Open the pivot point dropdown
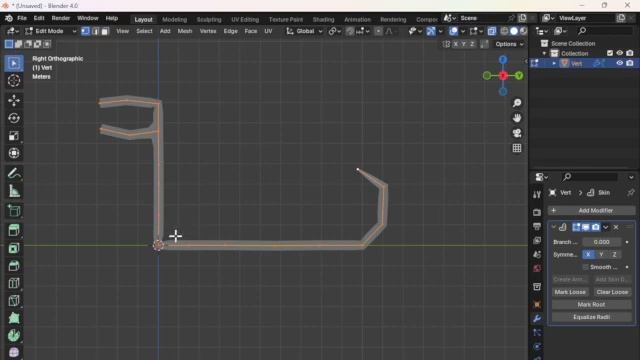The width and height of the screenshot is (640, 360). click(x=334, y=31)
